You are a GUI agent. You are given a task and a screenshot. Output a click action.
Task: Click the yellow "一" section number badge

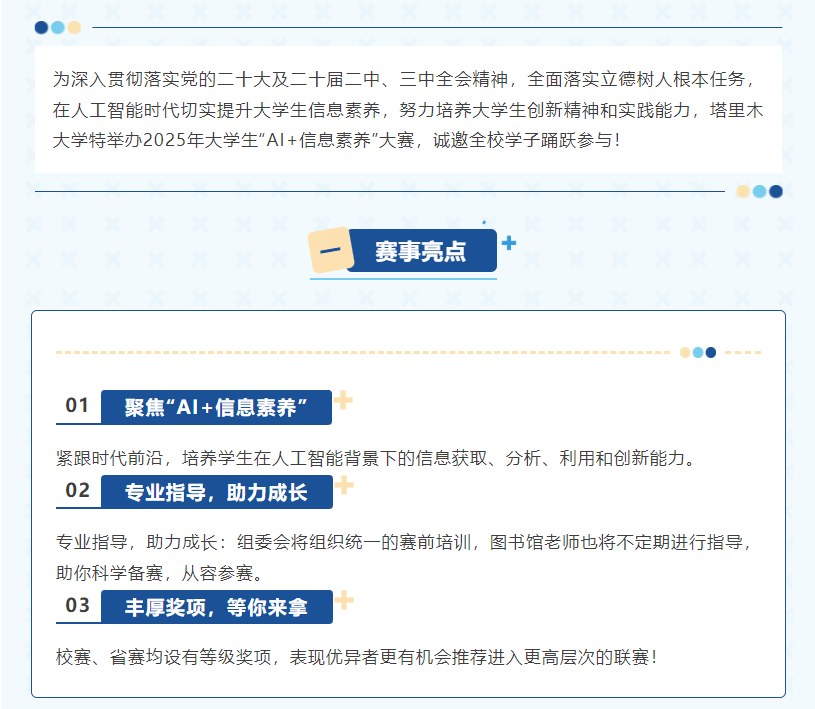click(x=329, y=251)
